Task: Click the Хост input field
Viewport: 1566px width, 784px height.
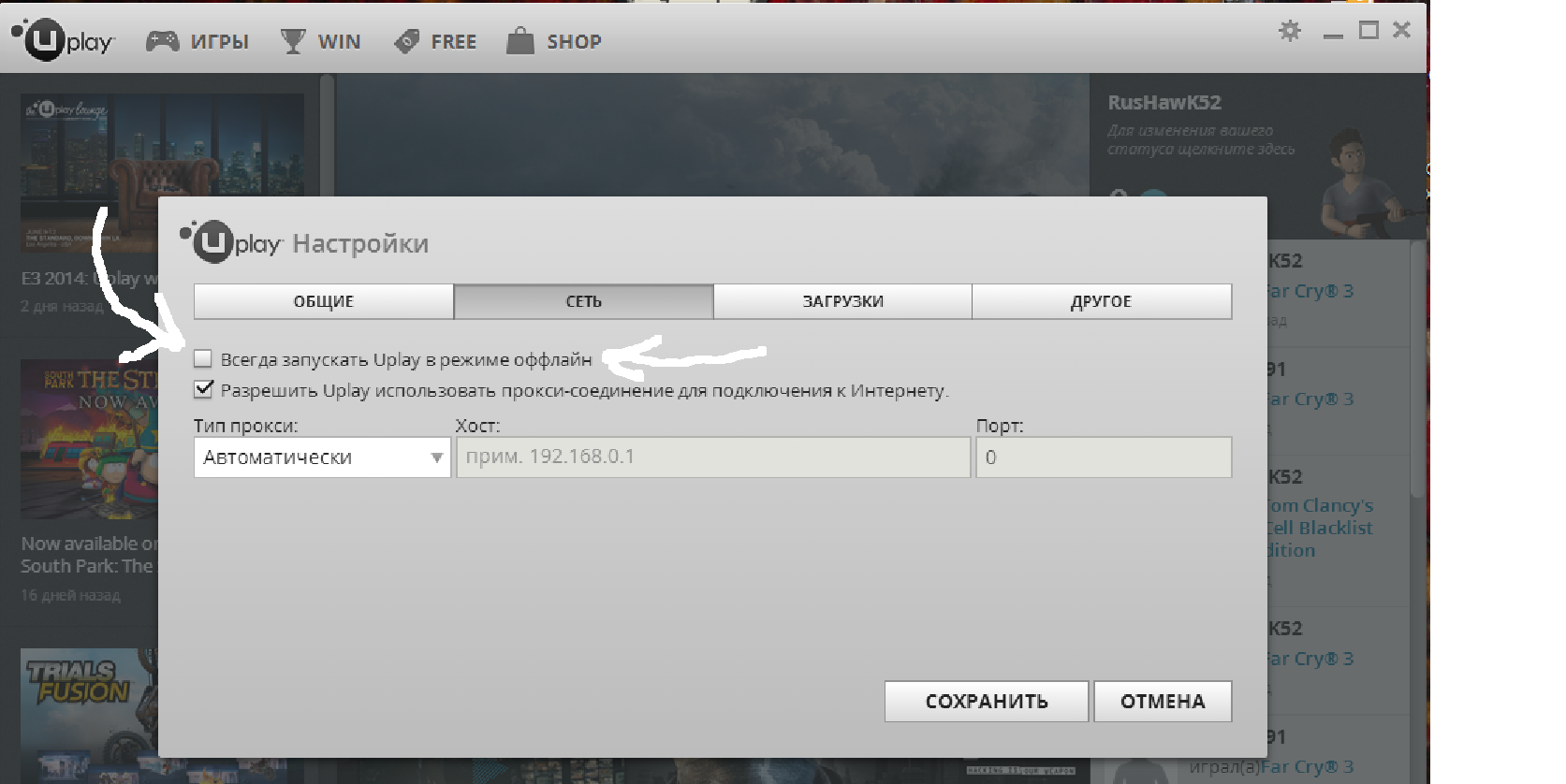Action: tap(713, 457)
